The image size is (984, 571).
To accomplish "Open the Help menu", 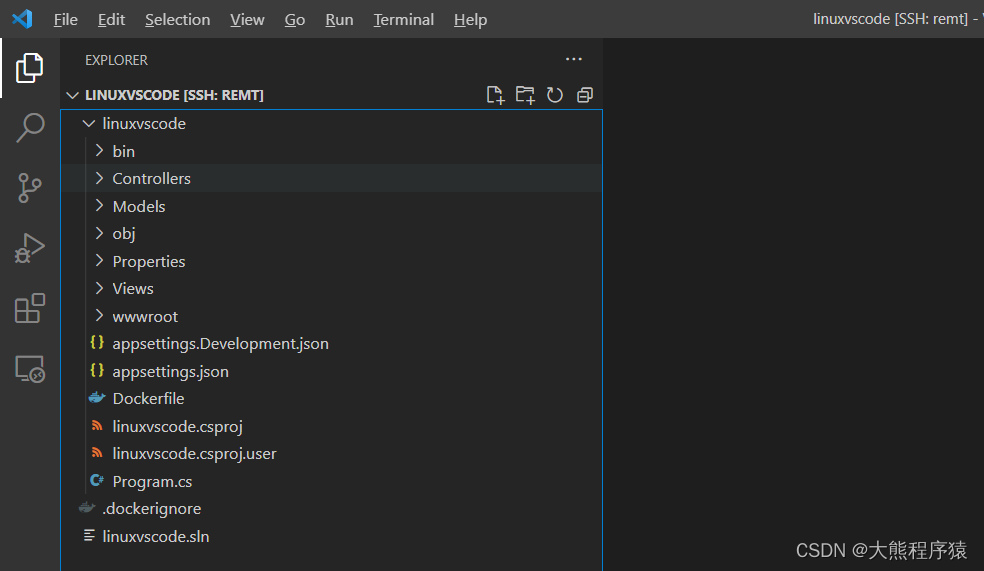I will (471, 19).
